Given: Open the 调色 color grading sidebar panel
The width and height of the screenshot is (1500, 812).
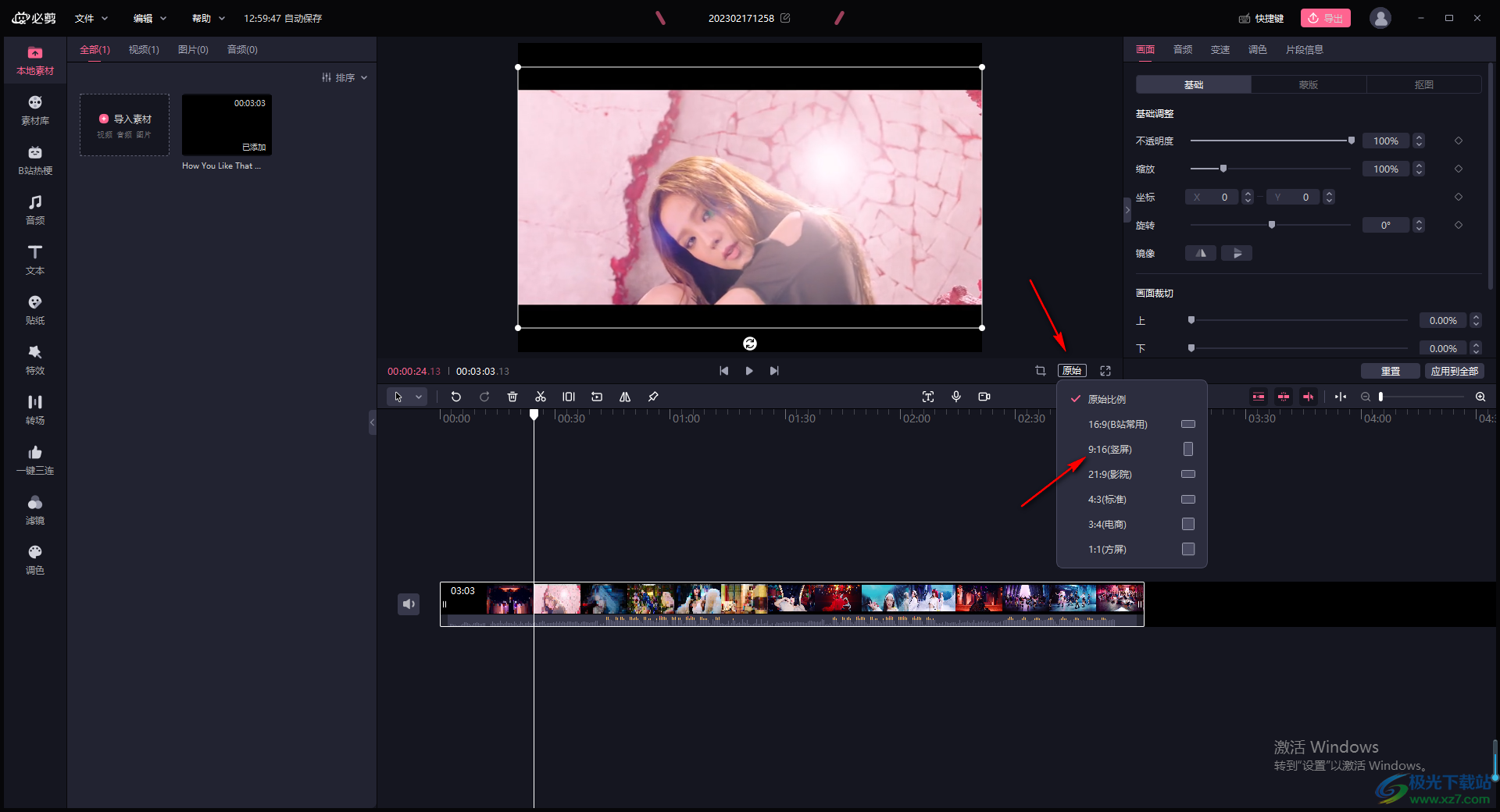Looking at the screenshot, I should pyautogui.click(x=35, y=561).
